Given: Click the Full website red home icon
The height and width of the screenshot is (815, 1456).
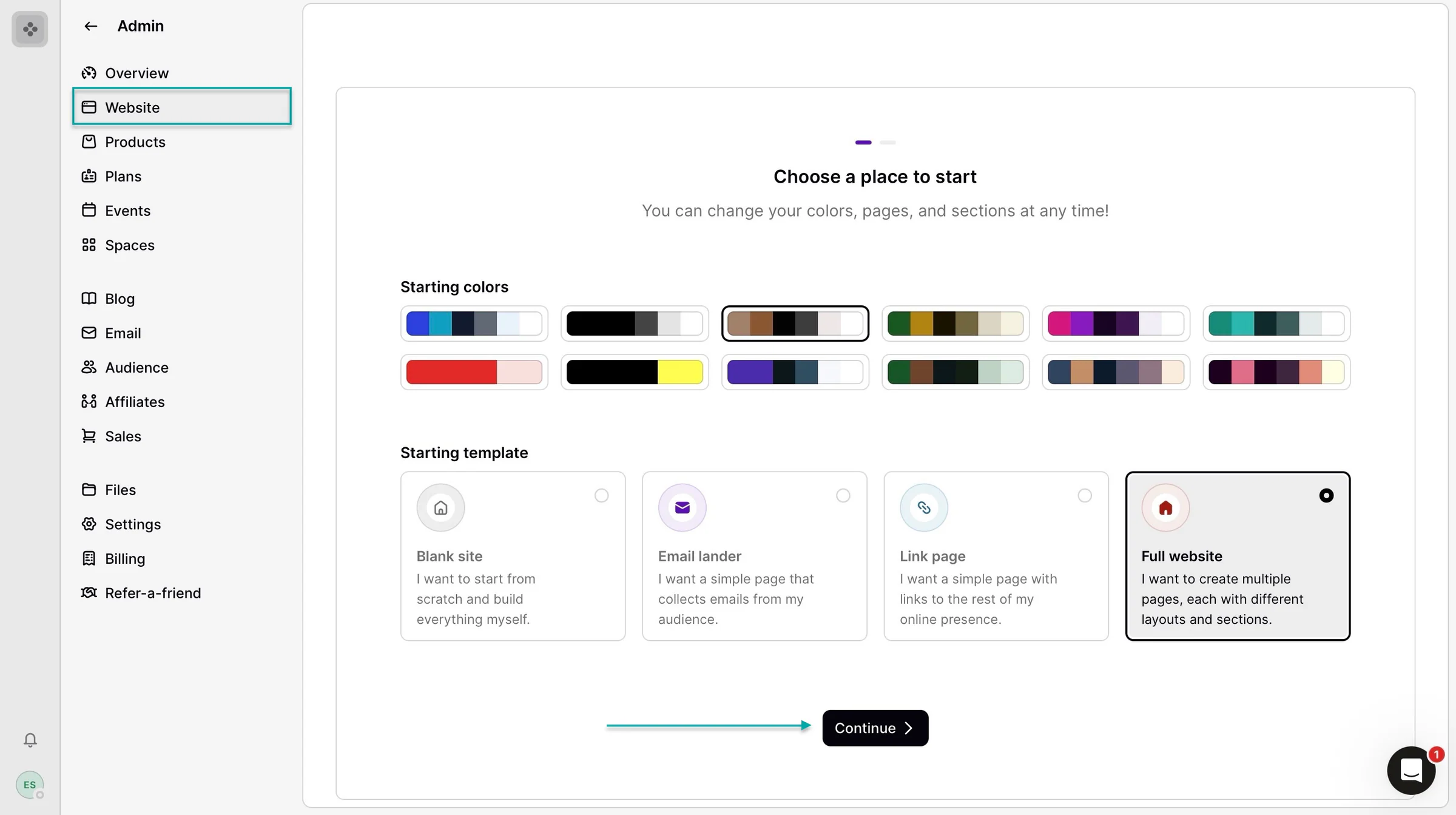Looking at the screenshot, I should point(1165,507).
